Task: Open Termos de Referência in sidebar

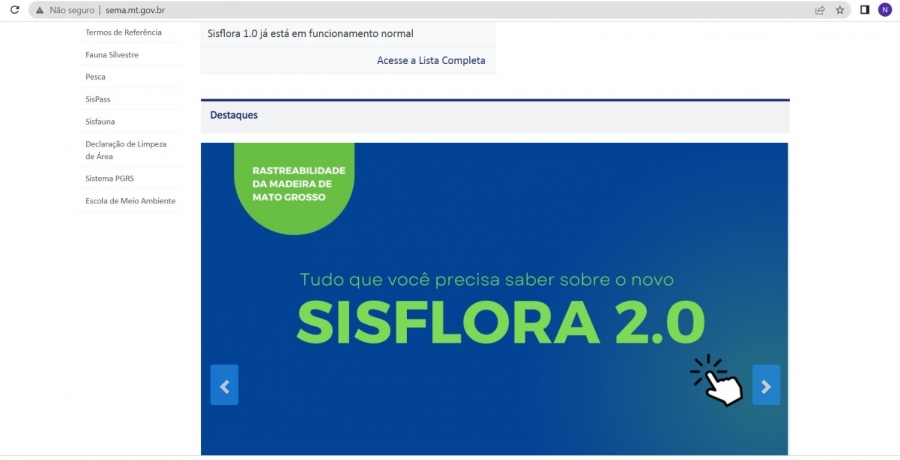Action: [x=123, y=32]
